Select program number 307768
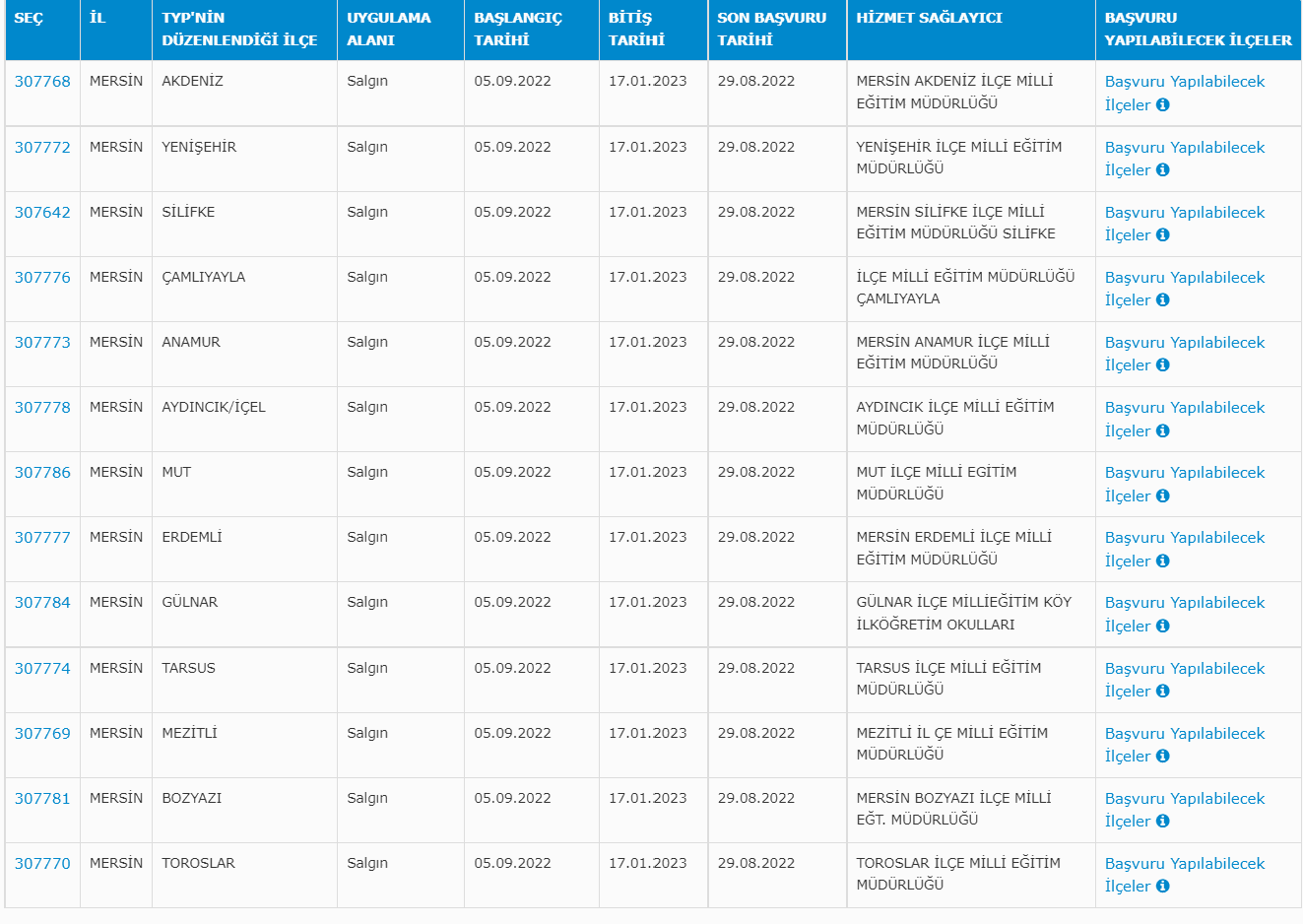 pyautogui.click(x=42, y=82)
